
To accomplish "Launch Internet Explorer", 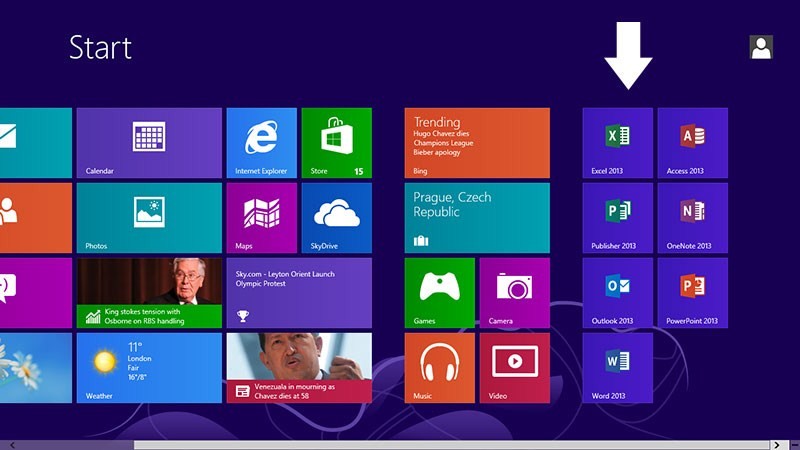I will 261,143.
